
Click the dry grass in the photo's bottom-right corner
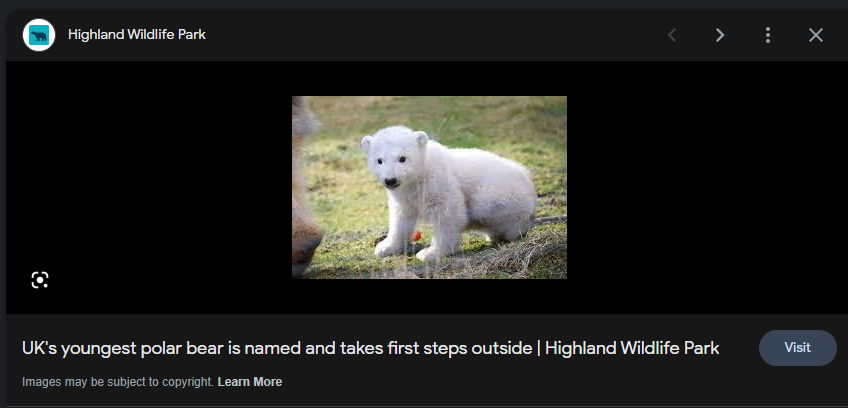pos(535,257)
